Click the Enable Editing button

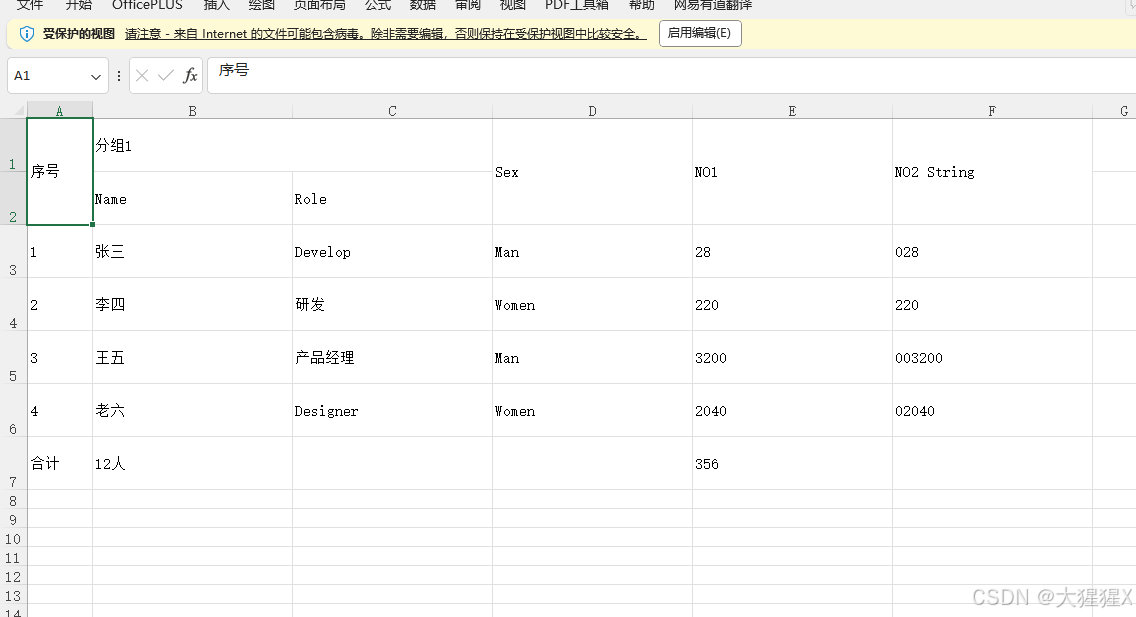point(700,33)
